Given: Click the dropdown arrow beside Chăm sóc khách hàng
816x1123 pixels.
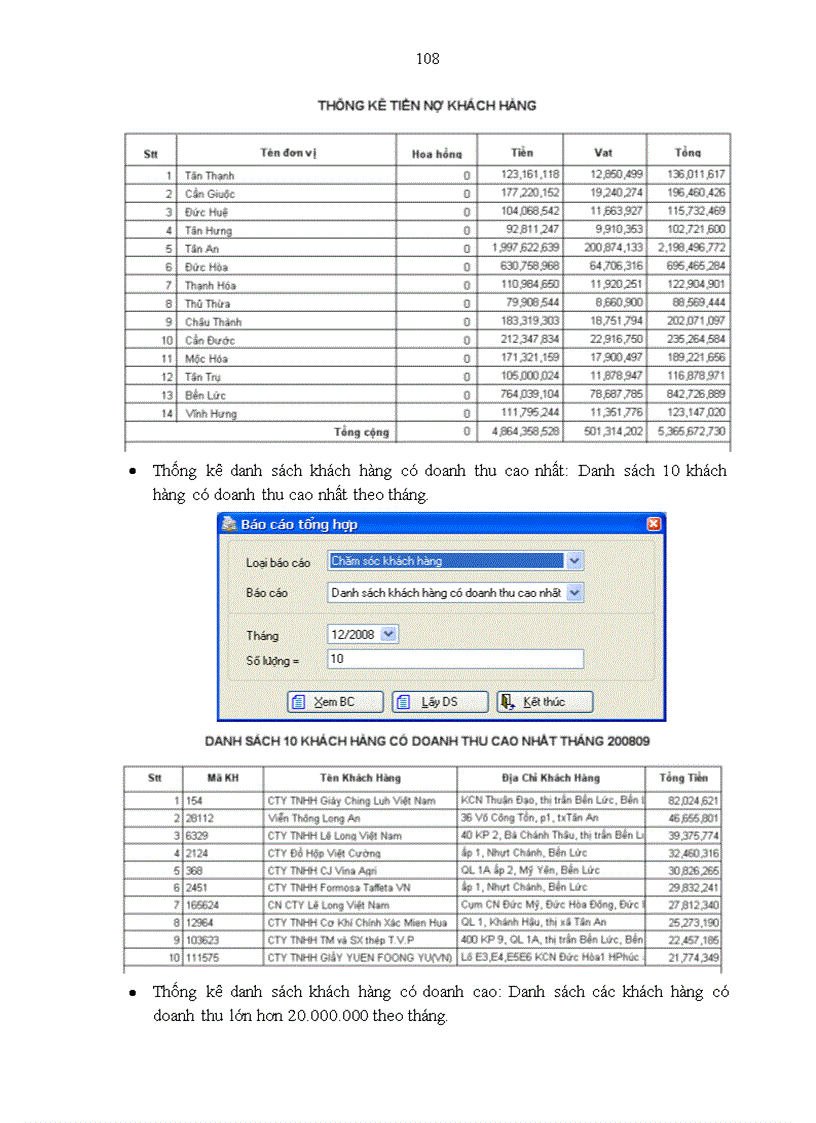Looking at the screenshot, I should (x=573, y=561).
